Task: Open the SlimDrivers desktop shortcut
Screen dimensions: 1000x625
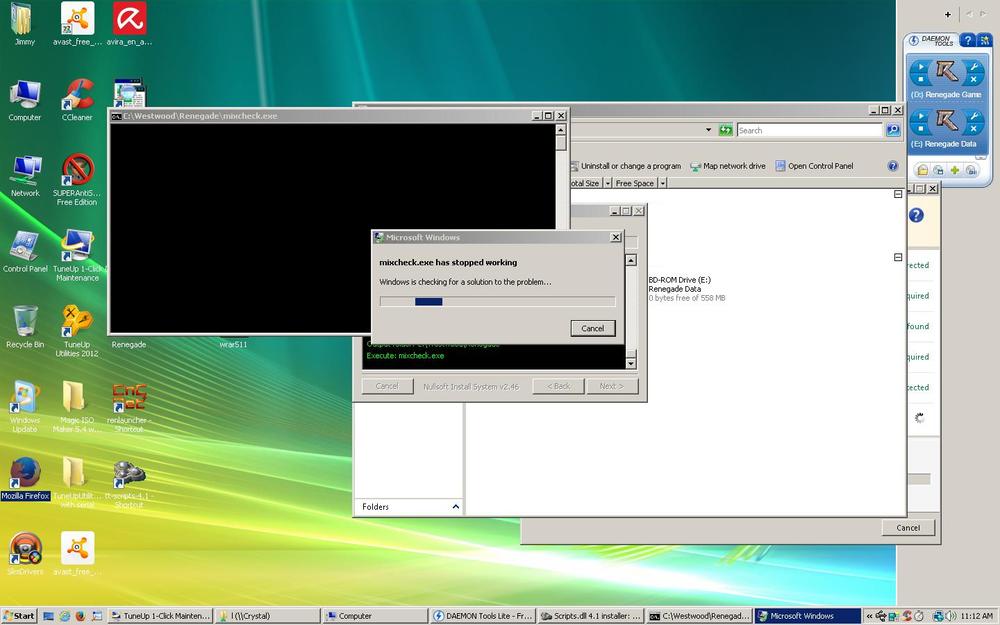Action: [x=25, y=553]
